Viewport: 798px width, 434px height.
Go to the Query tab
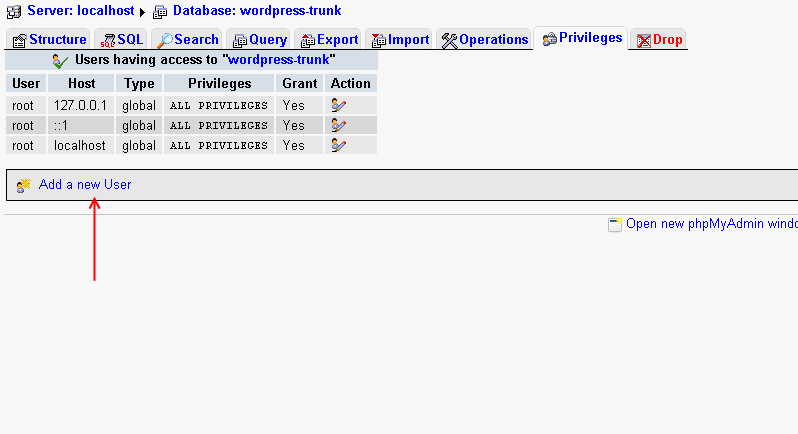point(260,40)
